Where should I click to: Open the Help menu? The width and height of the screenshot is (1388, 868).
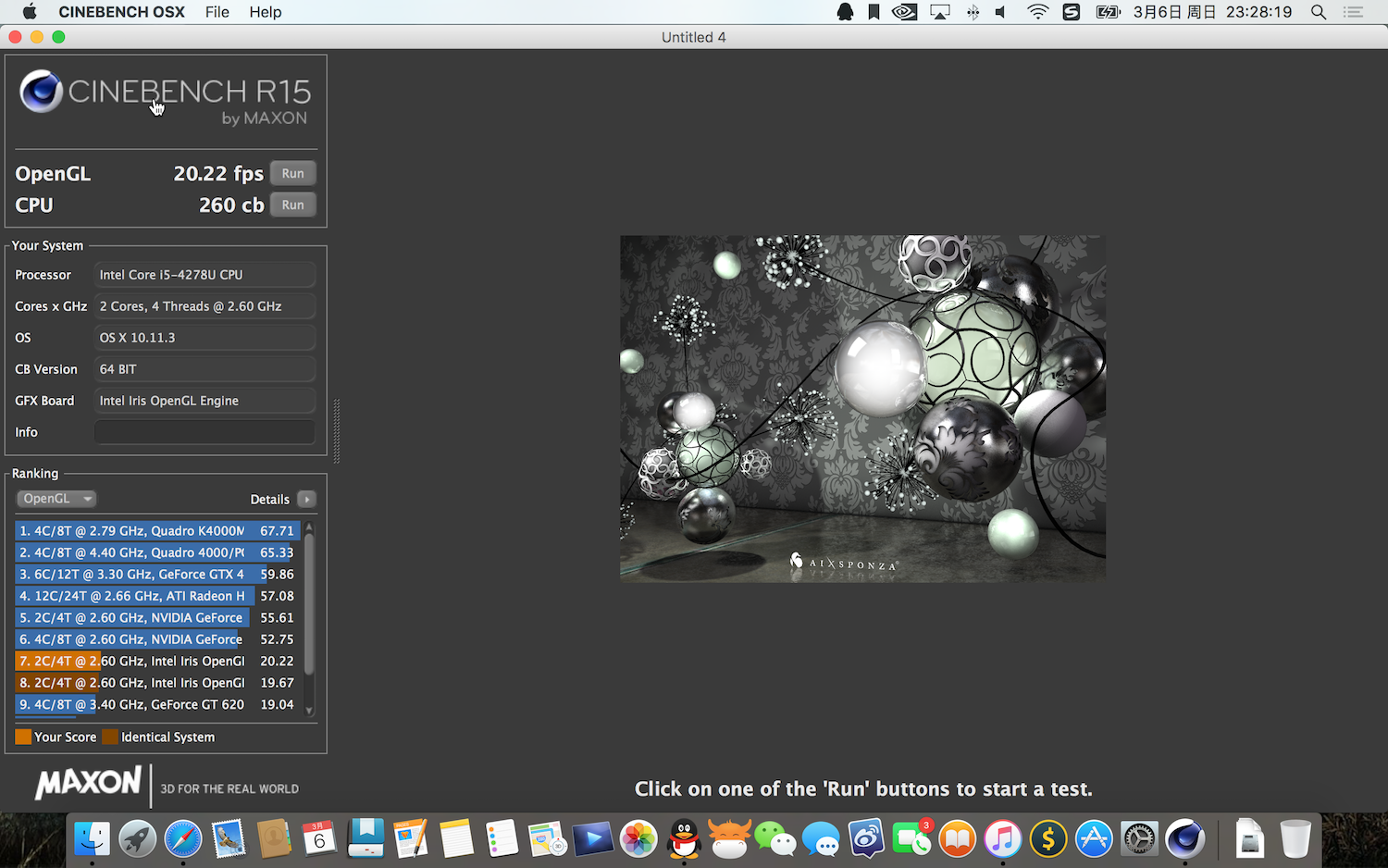coord(266,12)
